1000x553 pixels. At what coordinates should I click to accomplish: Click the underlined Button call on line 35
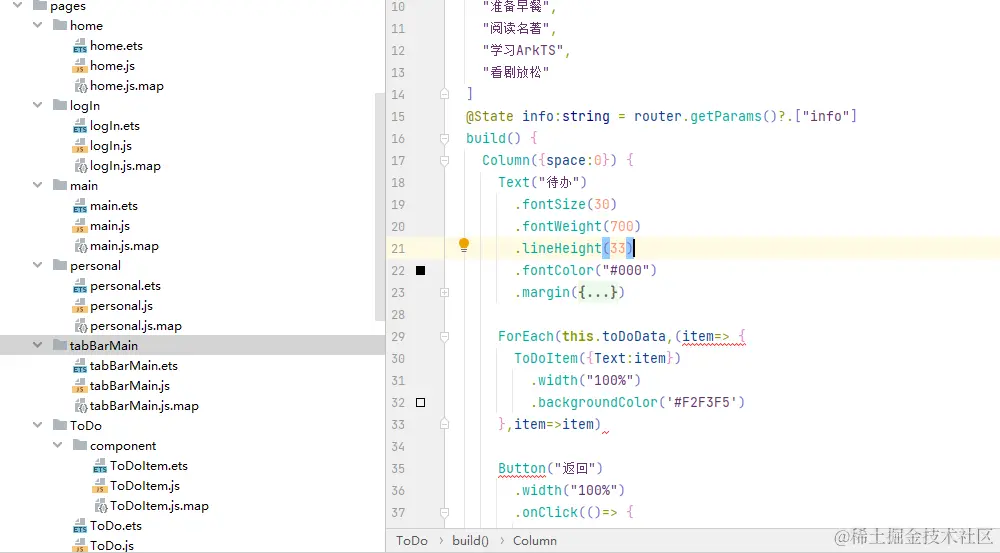pos(522,468)
